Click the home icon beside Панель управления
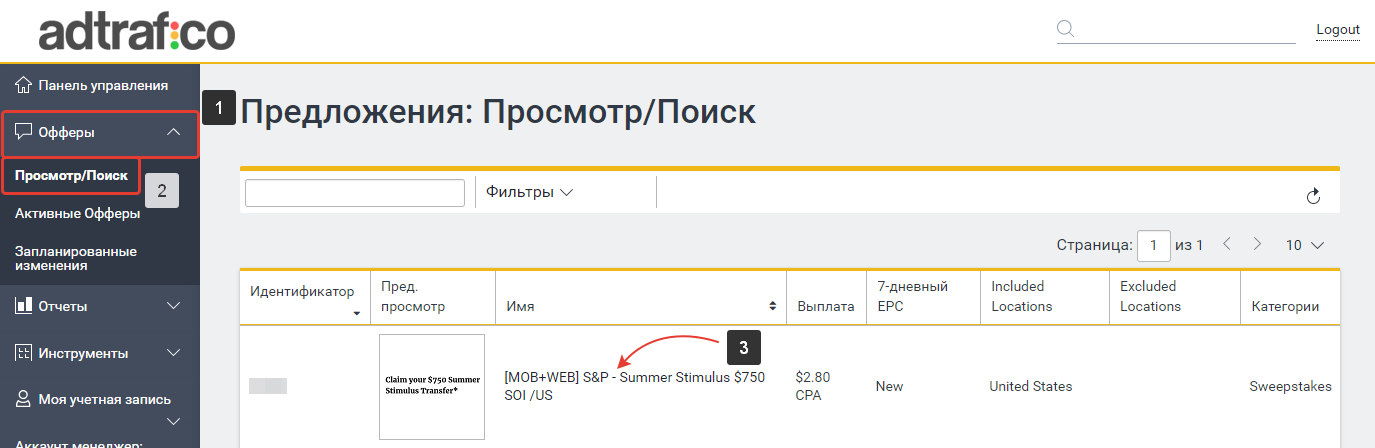 pos(24,85)
